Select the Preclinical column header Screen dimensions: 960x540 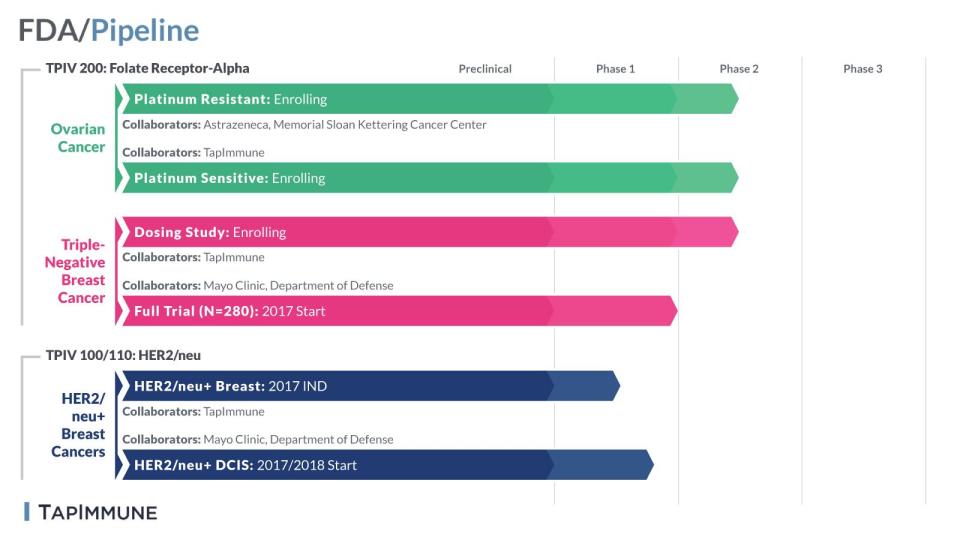coord(485,69)
